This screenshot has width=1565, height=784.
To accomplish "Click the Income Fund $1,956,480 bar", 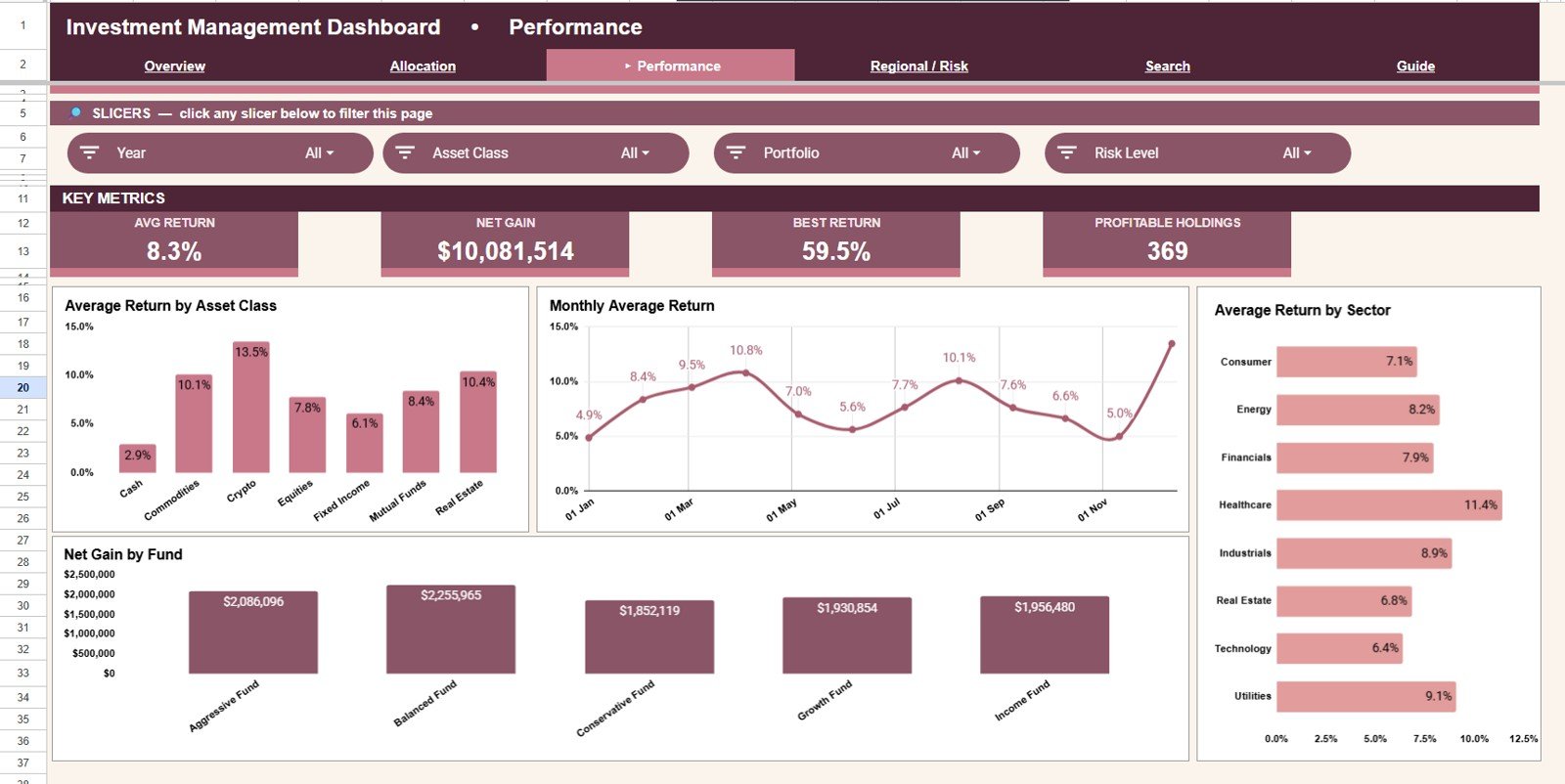I will (1045, 634).
